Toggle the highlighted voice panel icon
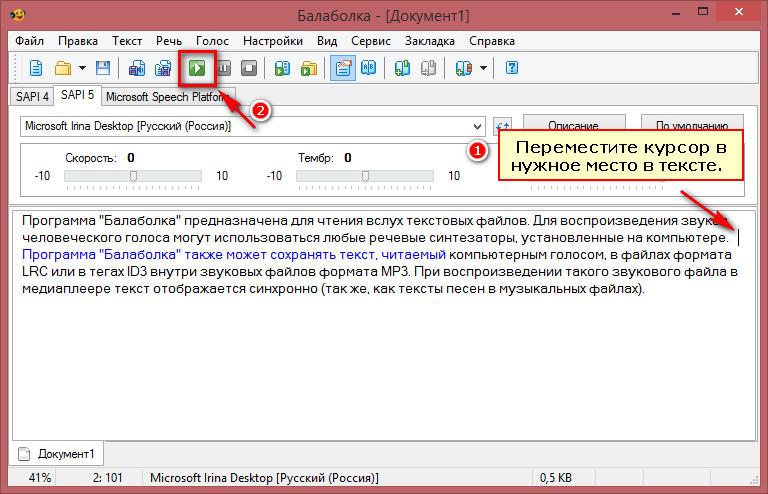768x494 pixels. coord(343,68)
